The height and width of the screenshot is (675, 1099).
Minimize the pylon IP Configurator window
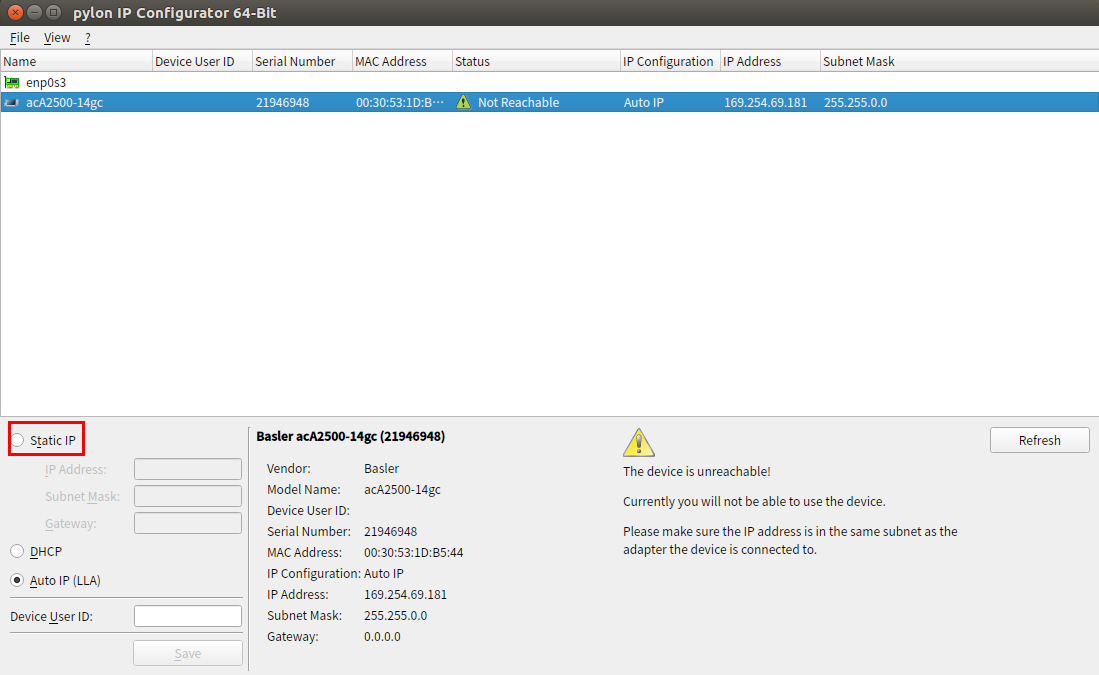point(34,13)
